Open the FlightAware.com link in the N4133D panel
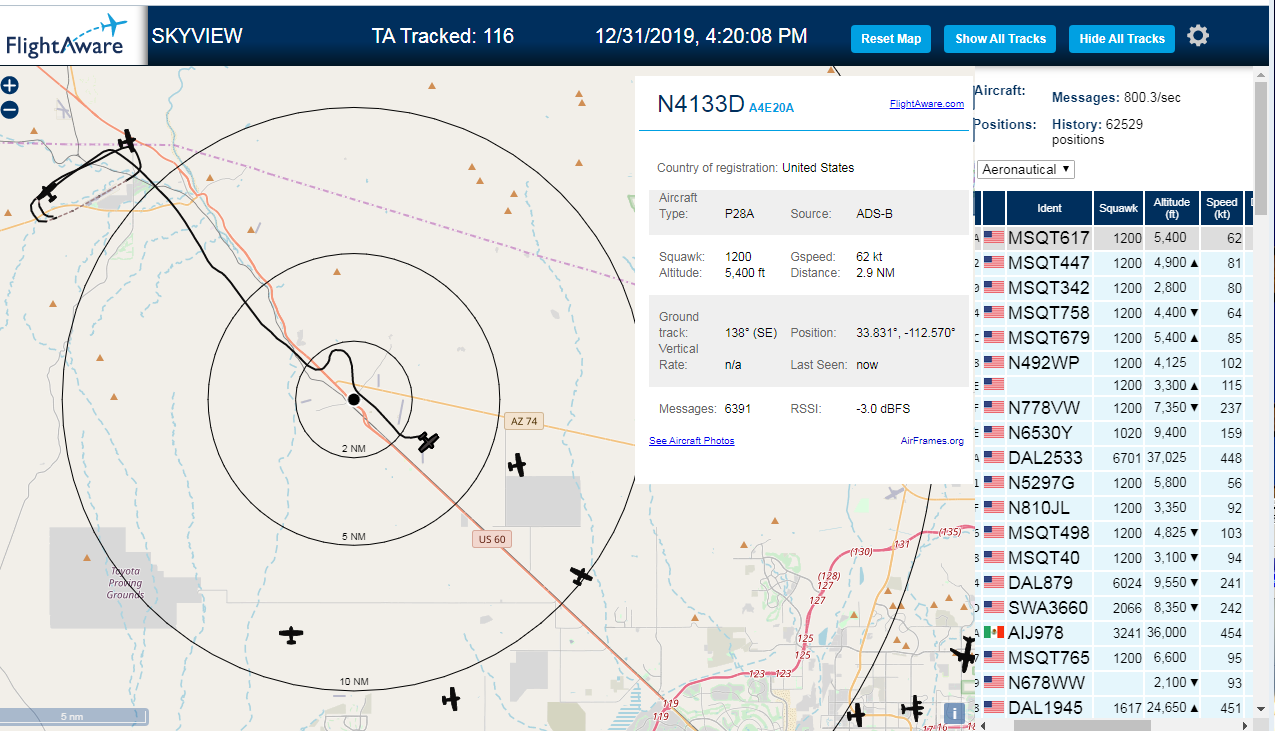The image size is (1275, 731). [927, 103]
